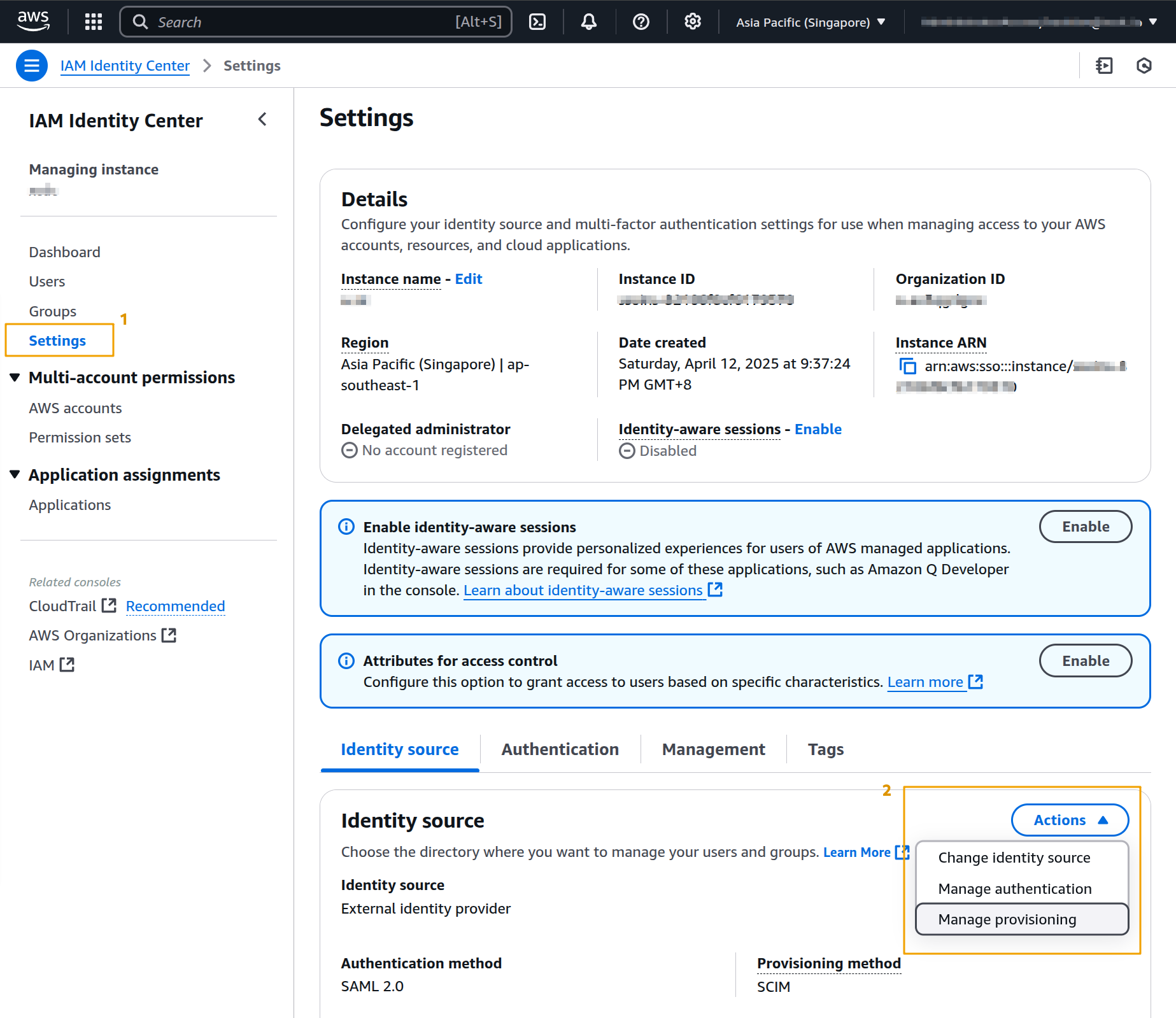
Task: Open the Learn more link for attributes
Action: (x=925, y=682)
